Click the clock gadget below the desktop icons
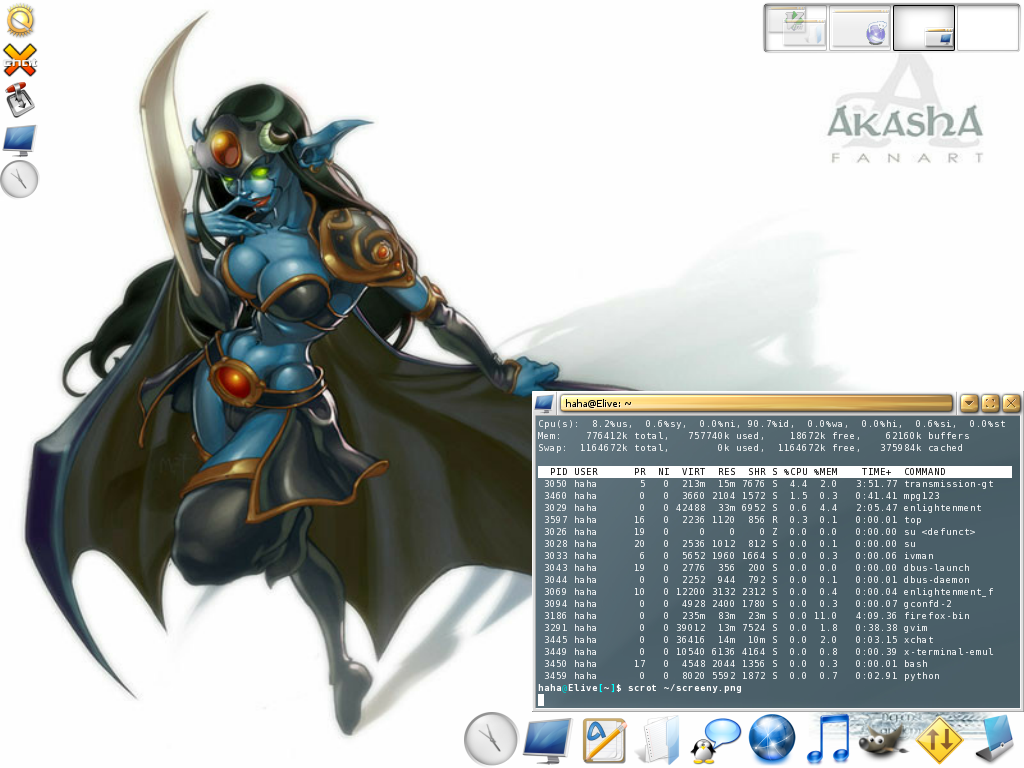Image resolution: width=1024 pixels, height=768 pixels. tap(18, 178)
